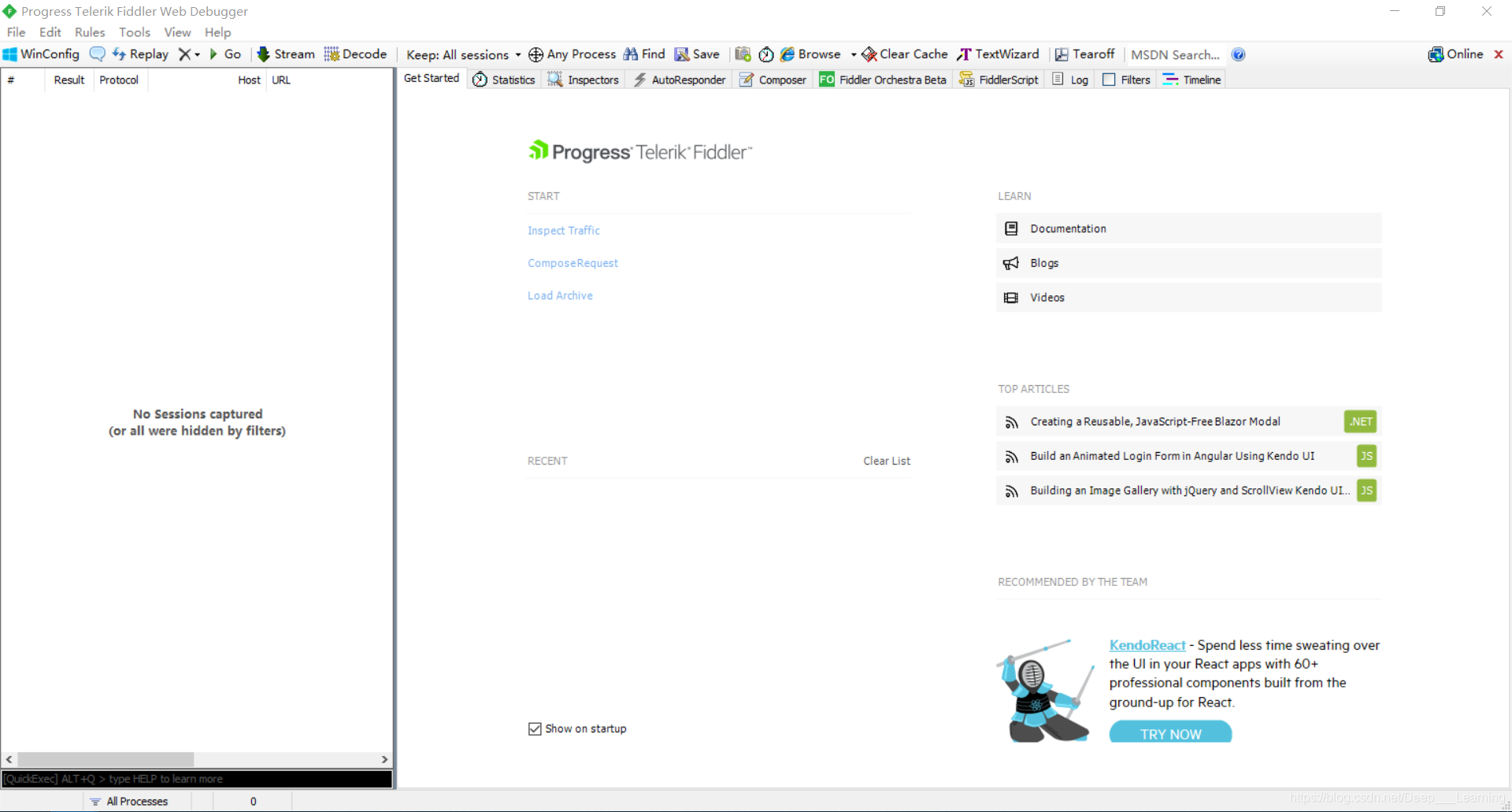
Task: Click the TRY NOW button
Action: [1170, 733]
